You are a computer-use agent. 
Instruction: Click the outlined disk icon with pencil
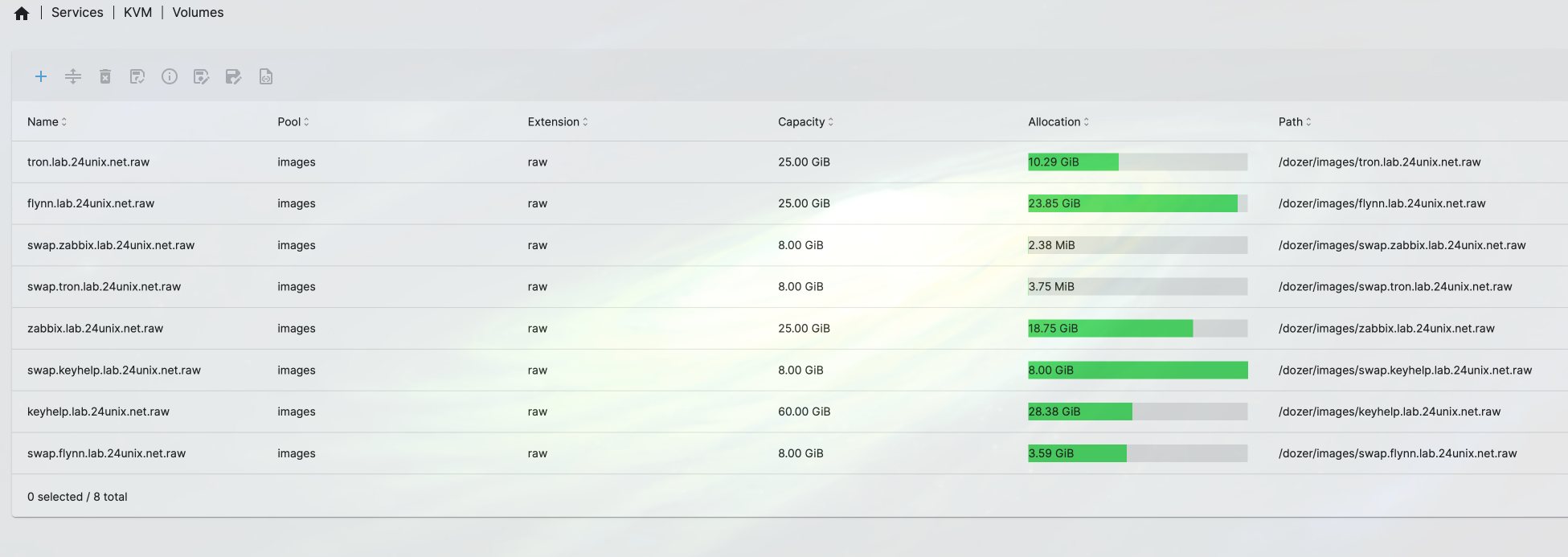(x=202, y=76)
